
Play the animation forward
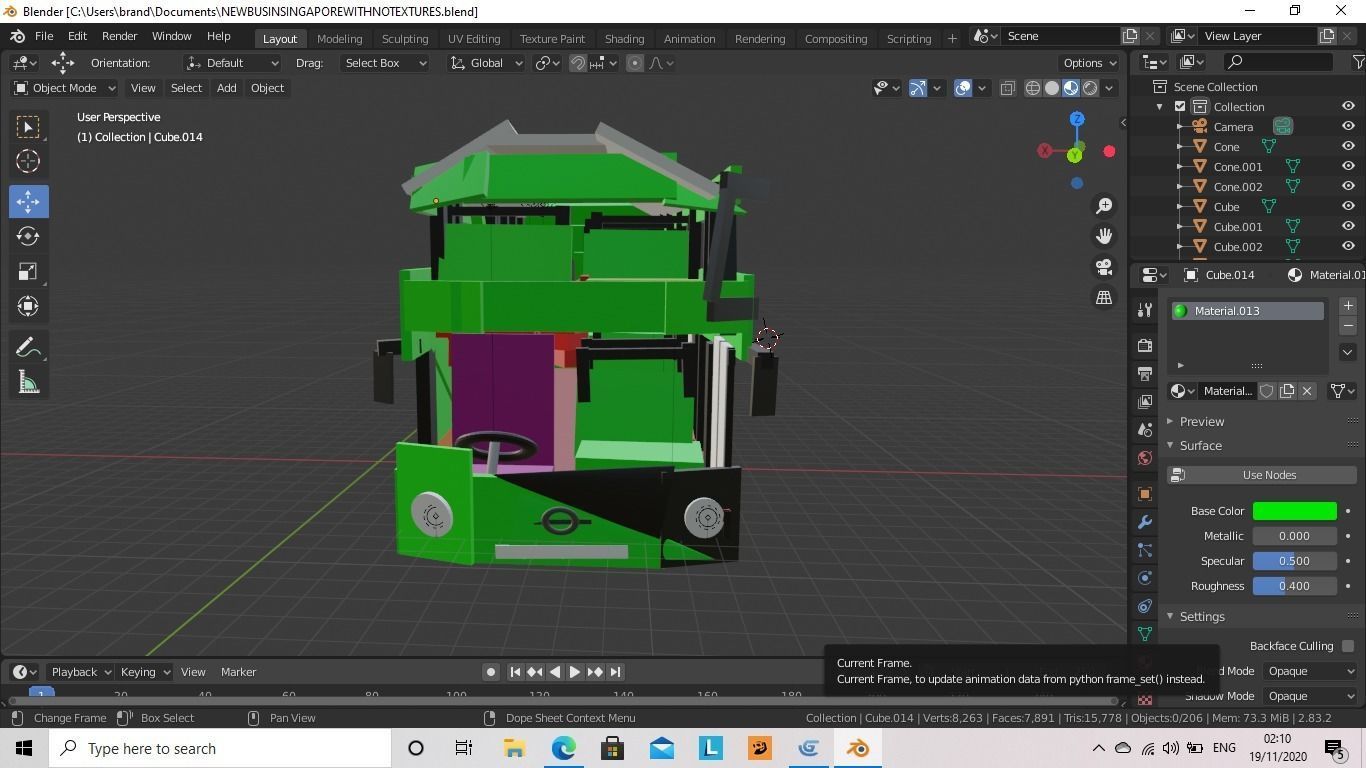tap(574, 672)
